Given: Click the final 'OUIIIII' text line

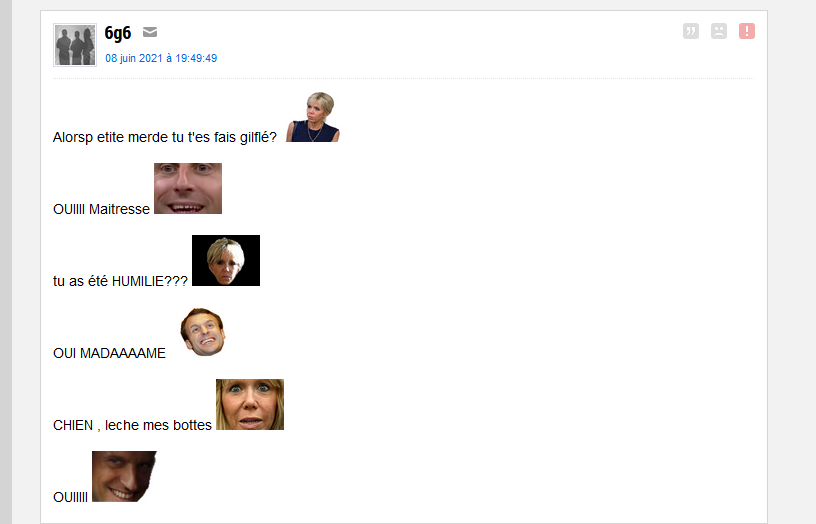Looking at the screenshot, I should click(70, 497).
